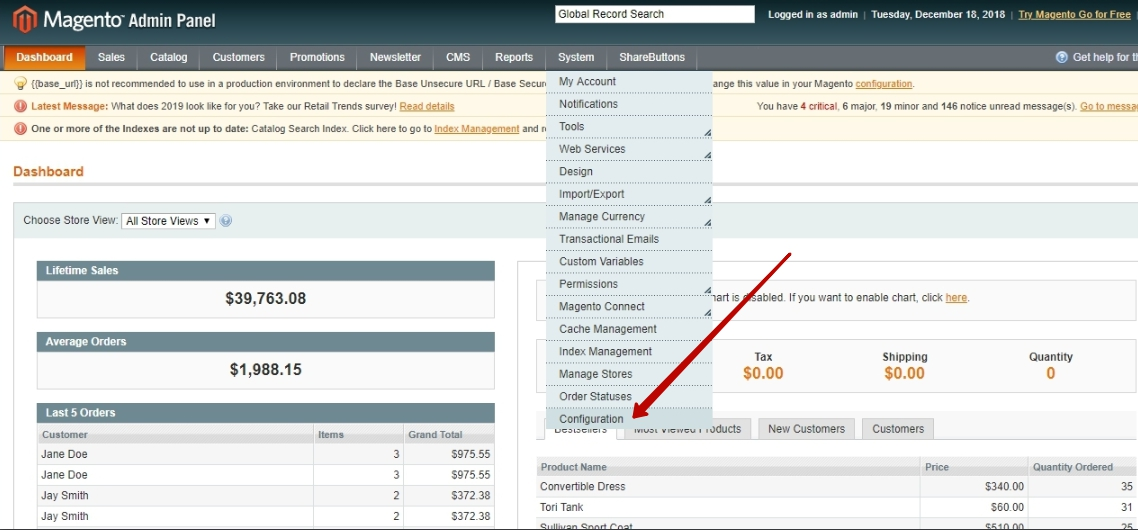Switch to the New Customers tab
This screenshot has height=530, width=1138.
[x=806, y=429]
